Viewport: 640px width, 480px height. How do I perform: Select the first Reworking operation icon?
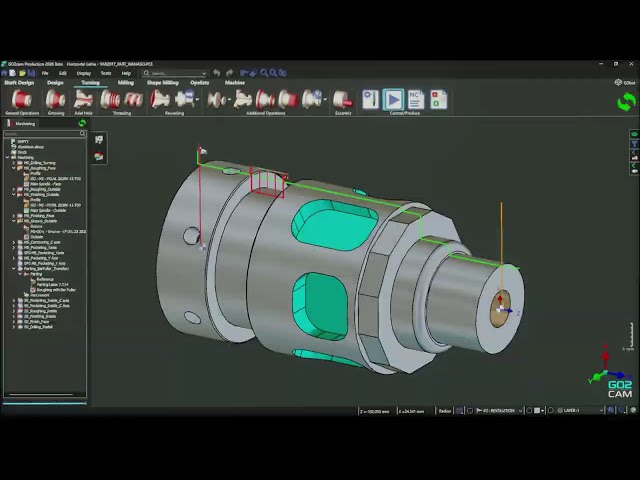click(160, 99)
